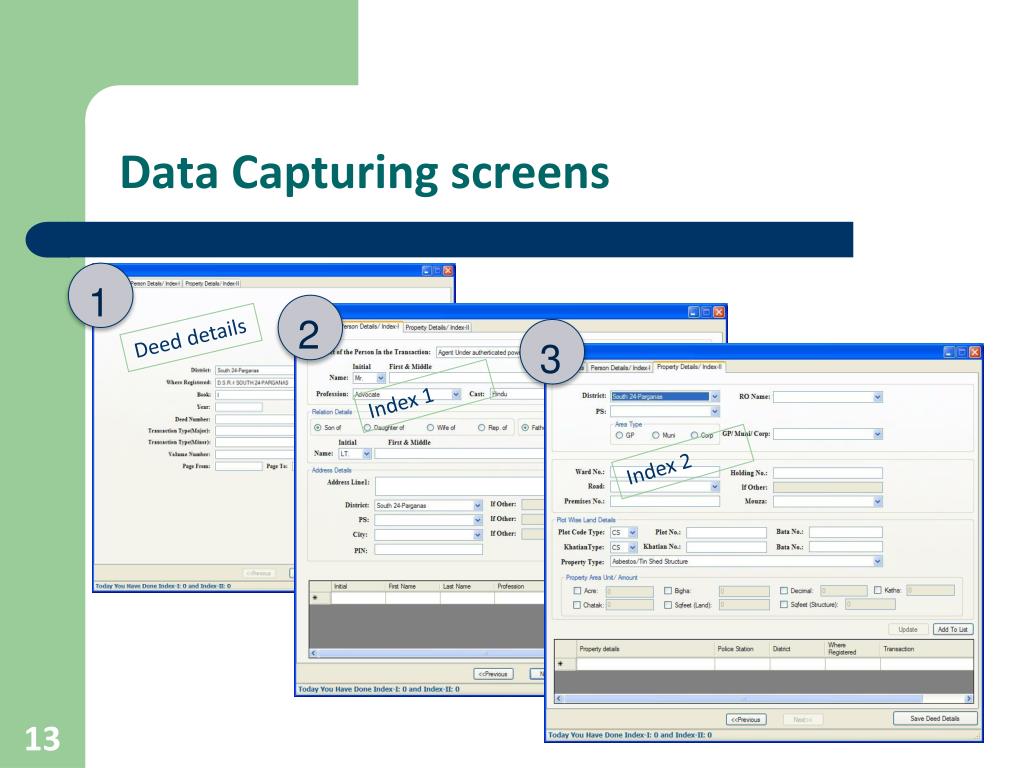Screen dimensions: 1024x768
Task: Open the GP/Muni/Corp dropdown
Action: coord(878,434)
